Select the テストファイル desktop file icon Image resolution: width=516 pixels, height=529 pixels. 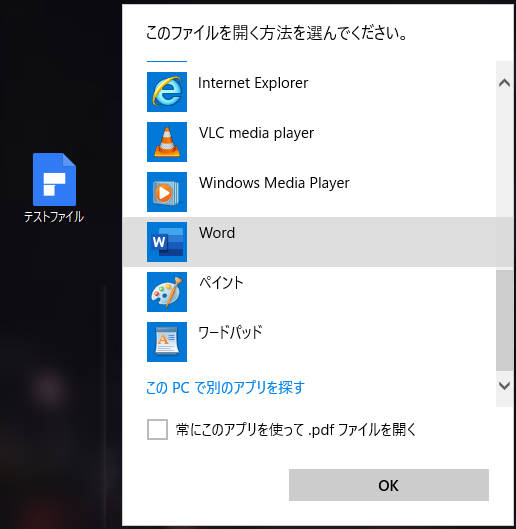click(54, 179)
